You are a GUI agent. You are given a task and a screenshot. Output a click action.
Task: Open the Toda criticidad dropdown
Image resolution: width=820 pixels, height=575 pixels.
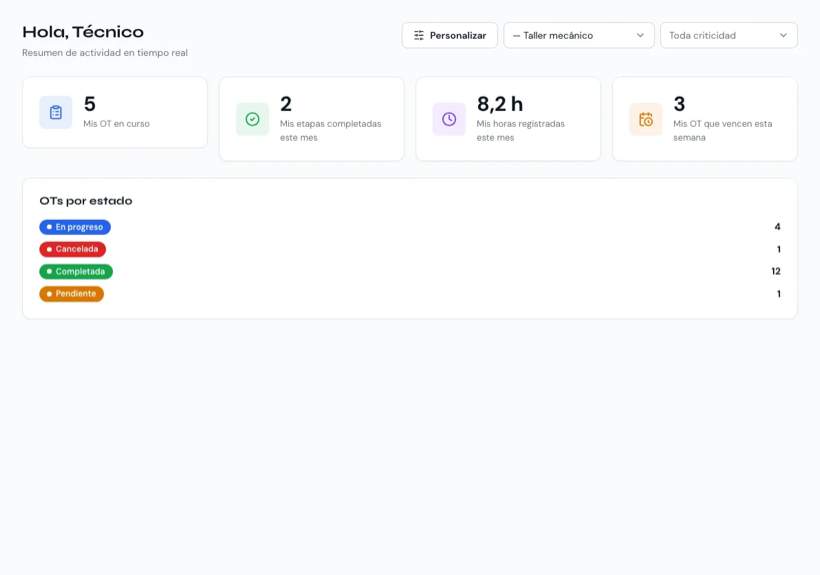tap(728, 36)
